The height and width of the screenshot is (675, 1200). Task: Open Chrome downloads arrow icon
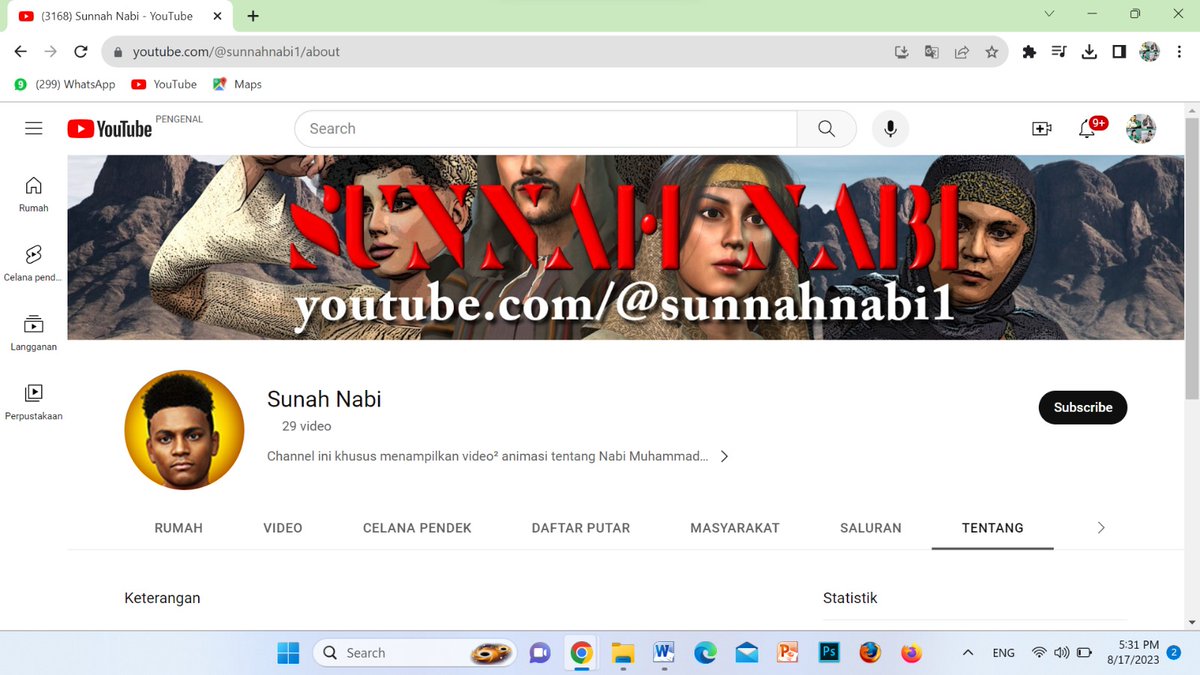point(1089,52)
